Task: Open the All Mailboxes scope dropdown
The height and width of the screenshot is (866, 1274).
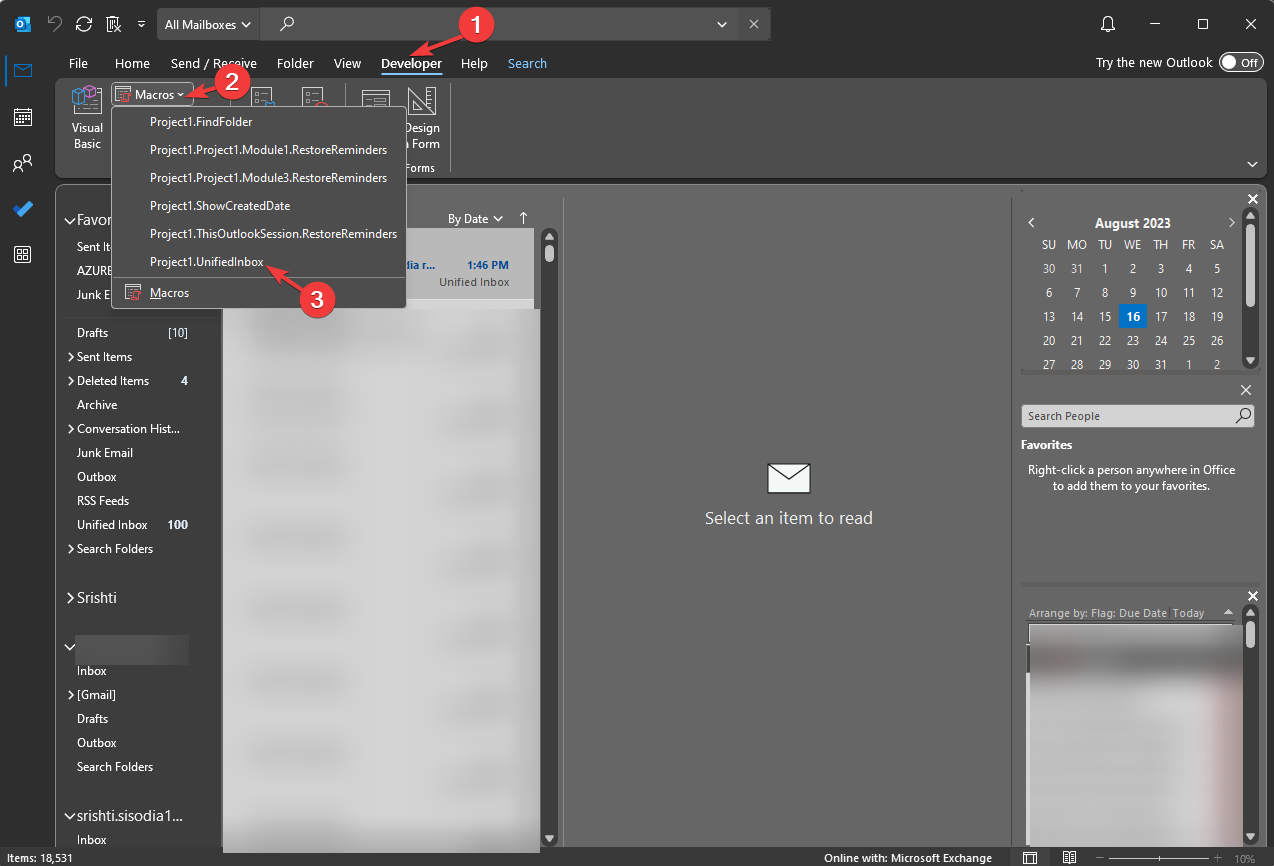Action: click(x=207, y=24)
